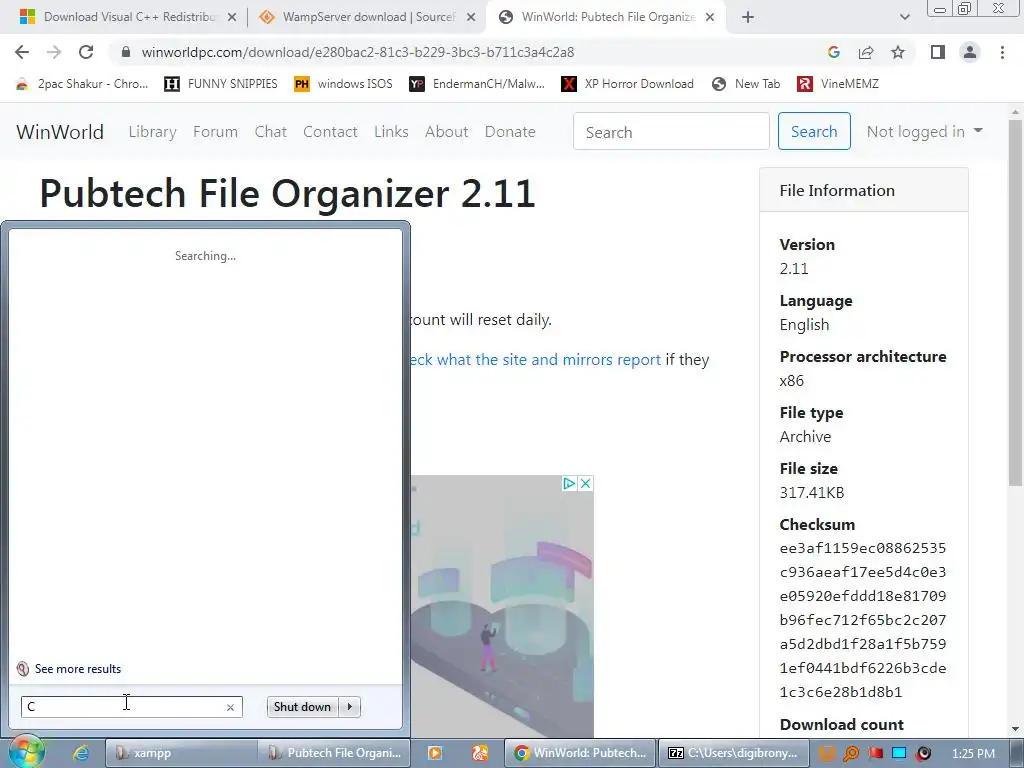Click the Windows Start orb
1024x768 pixels.
(x=26, y=752)
